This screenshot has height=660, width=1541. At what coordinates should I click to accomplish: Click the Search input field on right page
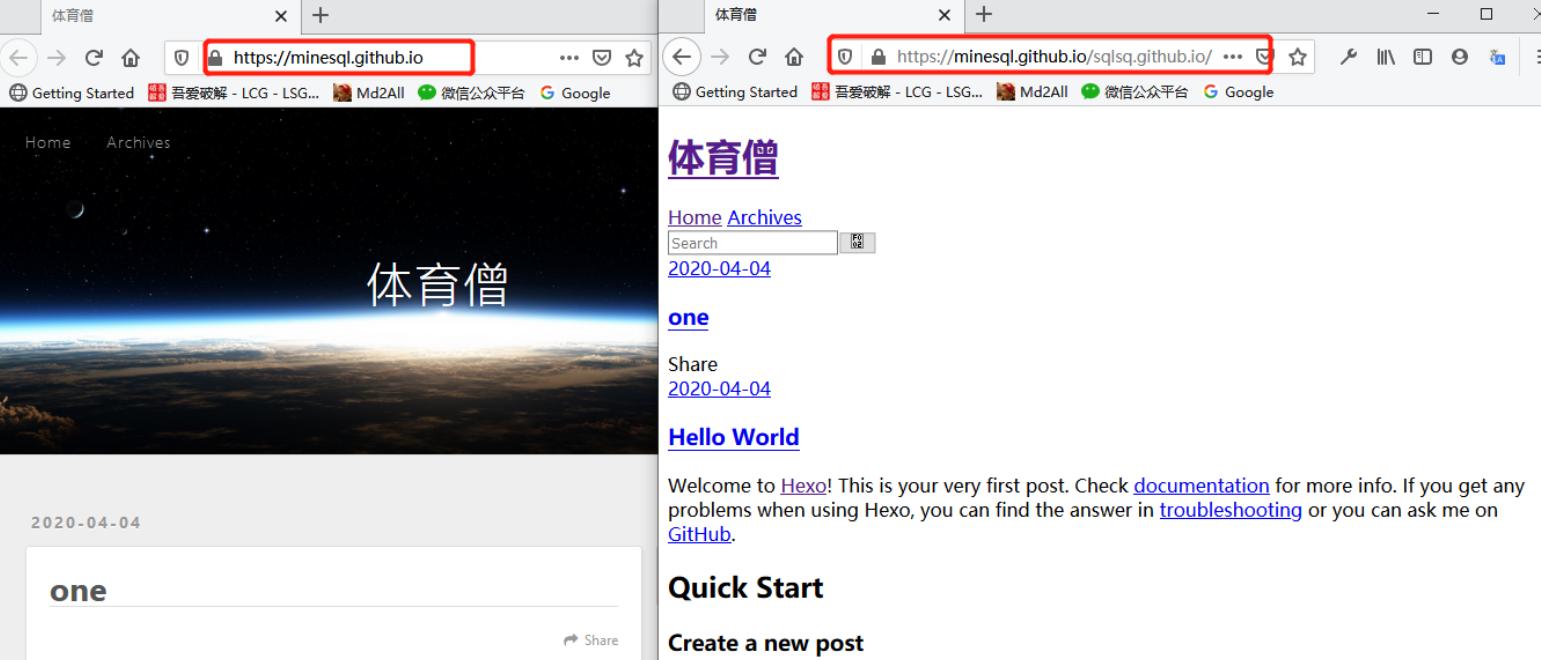pyautogui.click(x=752, y=242)
